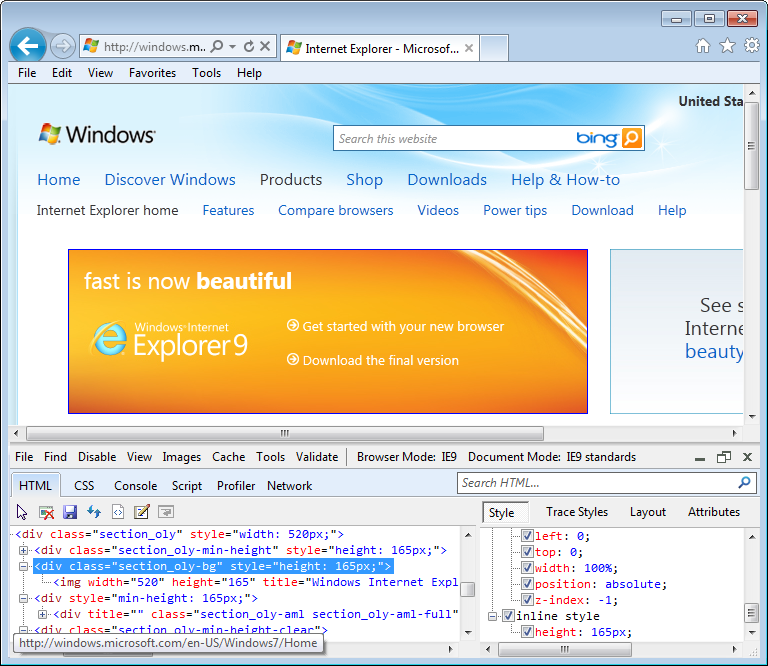Viewport: 768px width, 666px height.
Task: Click Browser Mode: IE9
Action: click(407, 457)
